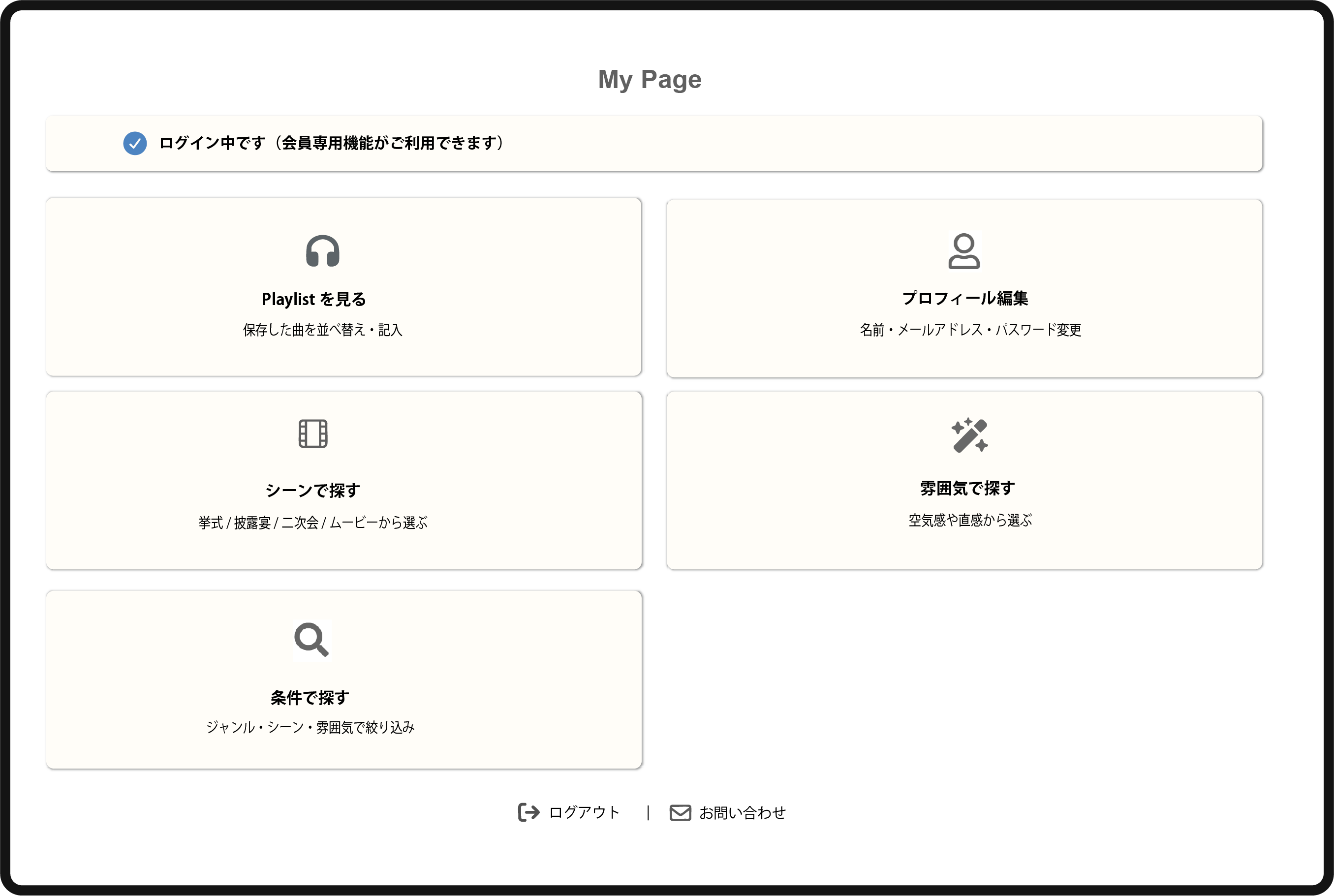Click text '挙式 / 披露宴 / 二次会 / ムービーから選ぶ'

click(313, 522)
